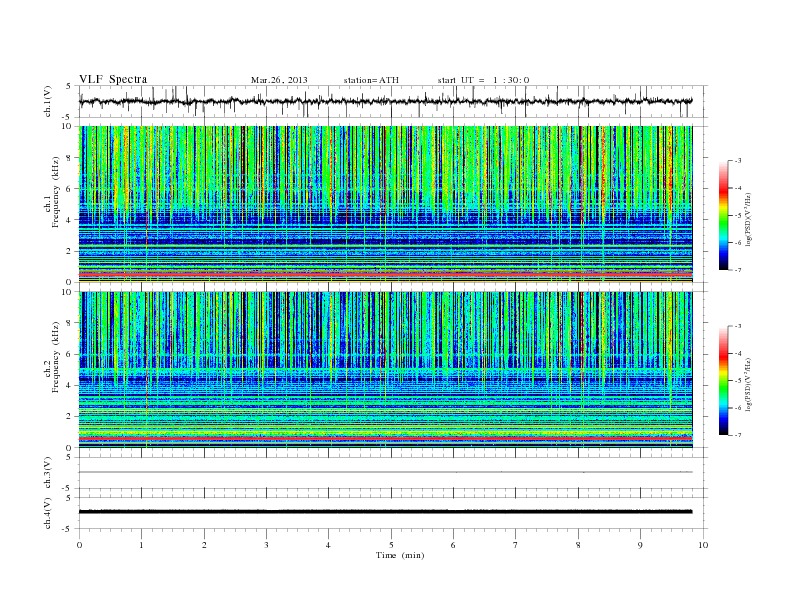
Task: Click the "7" time axis tick label
Action: (516, 545)
